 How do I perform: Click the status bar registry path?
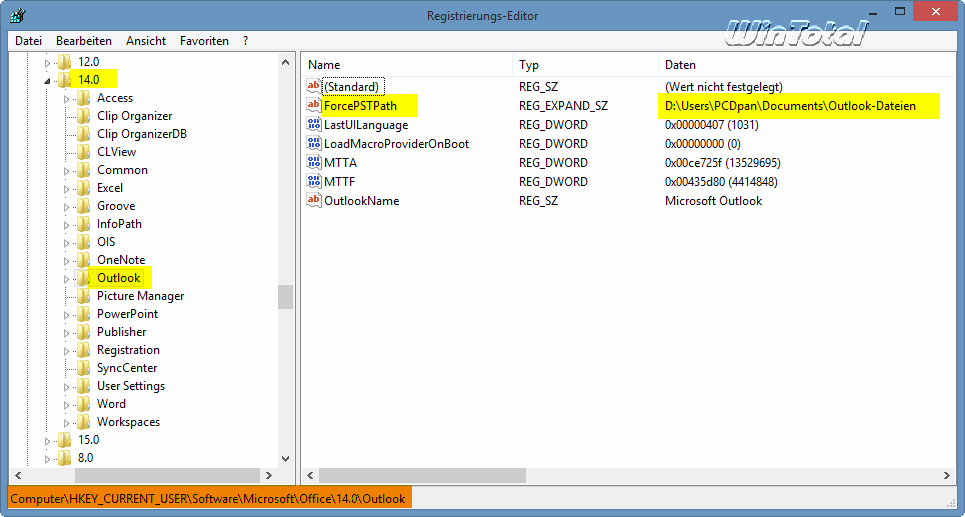[208, 498]
